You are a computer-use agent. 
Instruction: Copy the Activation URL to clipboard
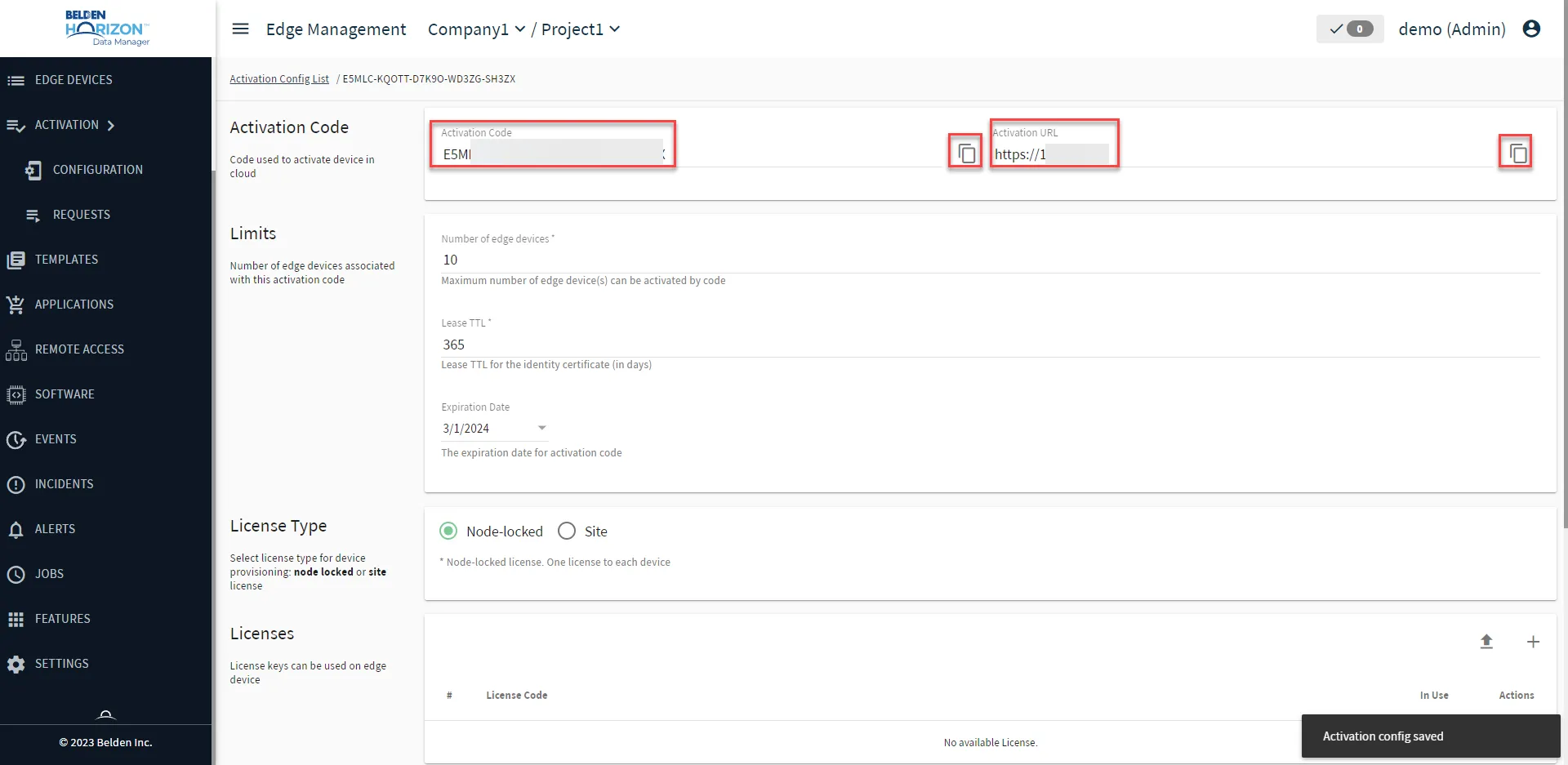point(1517,153)
